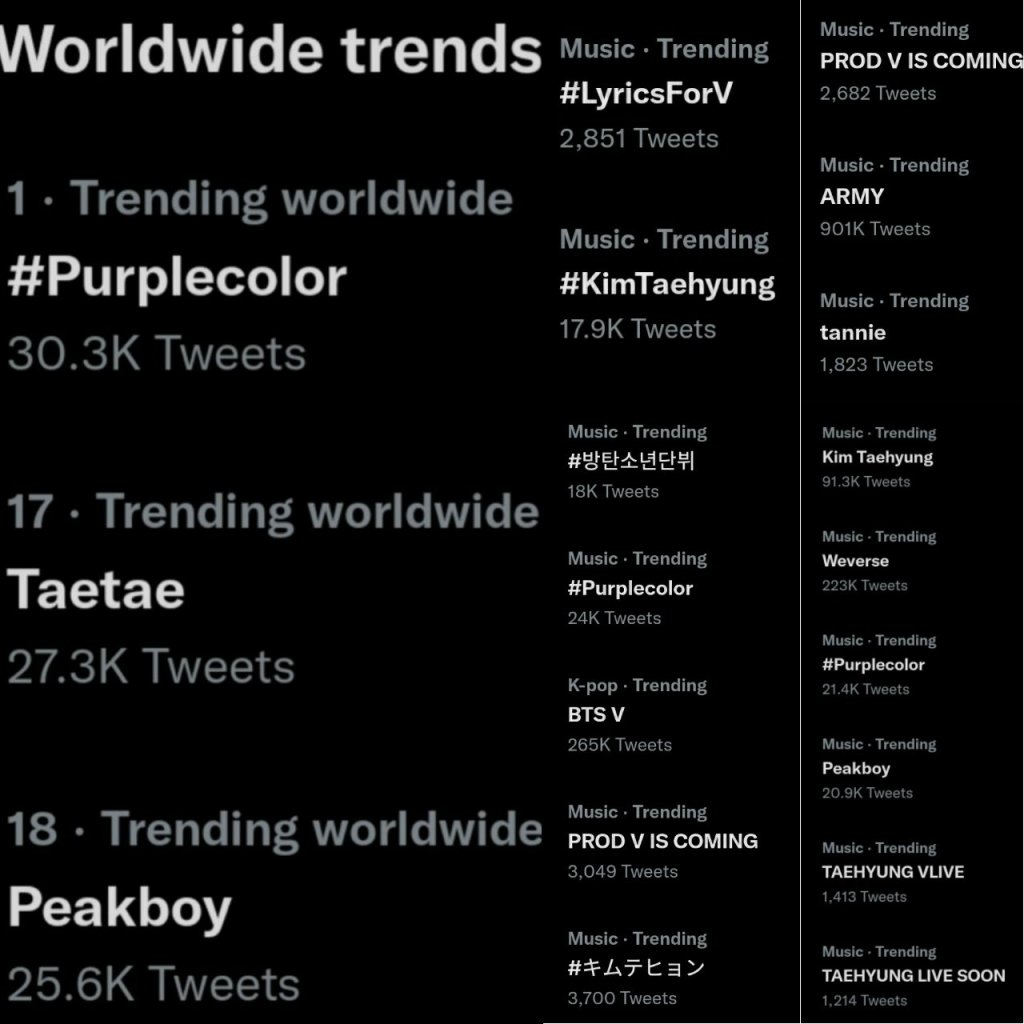Screen dimensions: 1024x1024
Task: Open the #KimTaehyung hashtag trend
Action: pos(667,284)
